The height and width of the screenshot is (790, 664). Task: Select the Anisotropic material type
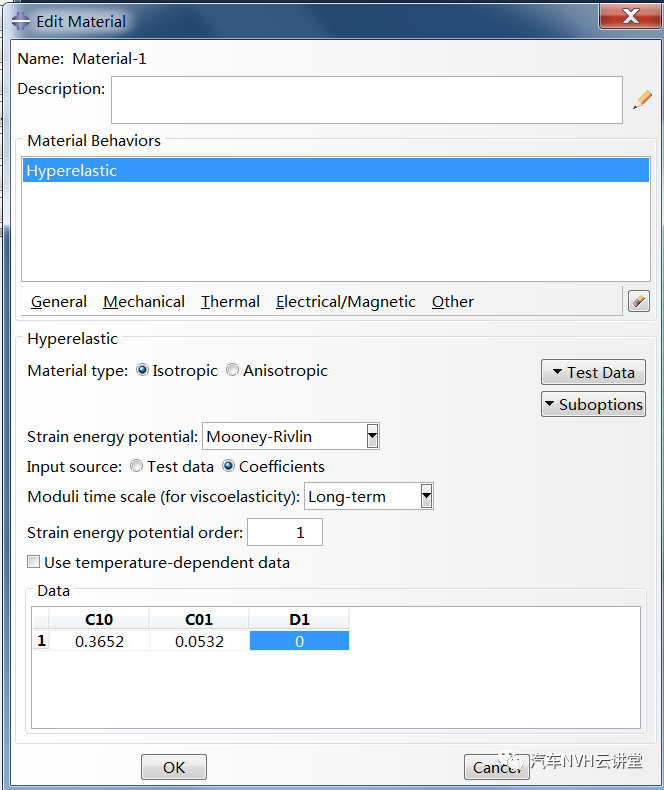click(x=232, y=370)
